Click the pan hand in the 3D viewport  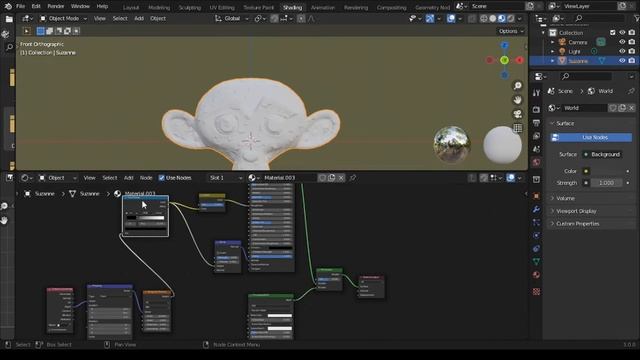pyautogui.click(x=518, y=100)
